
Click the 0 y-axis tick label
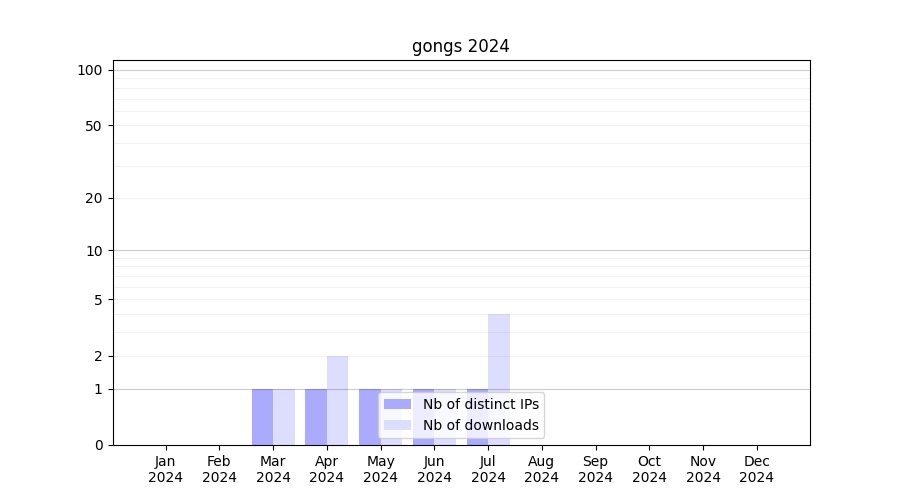tap(98, 445)
